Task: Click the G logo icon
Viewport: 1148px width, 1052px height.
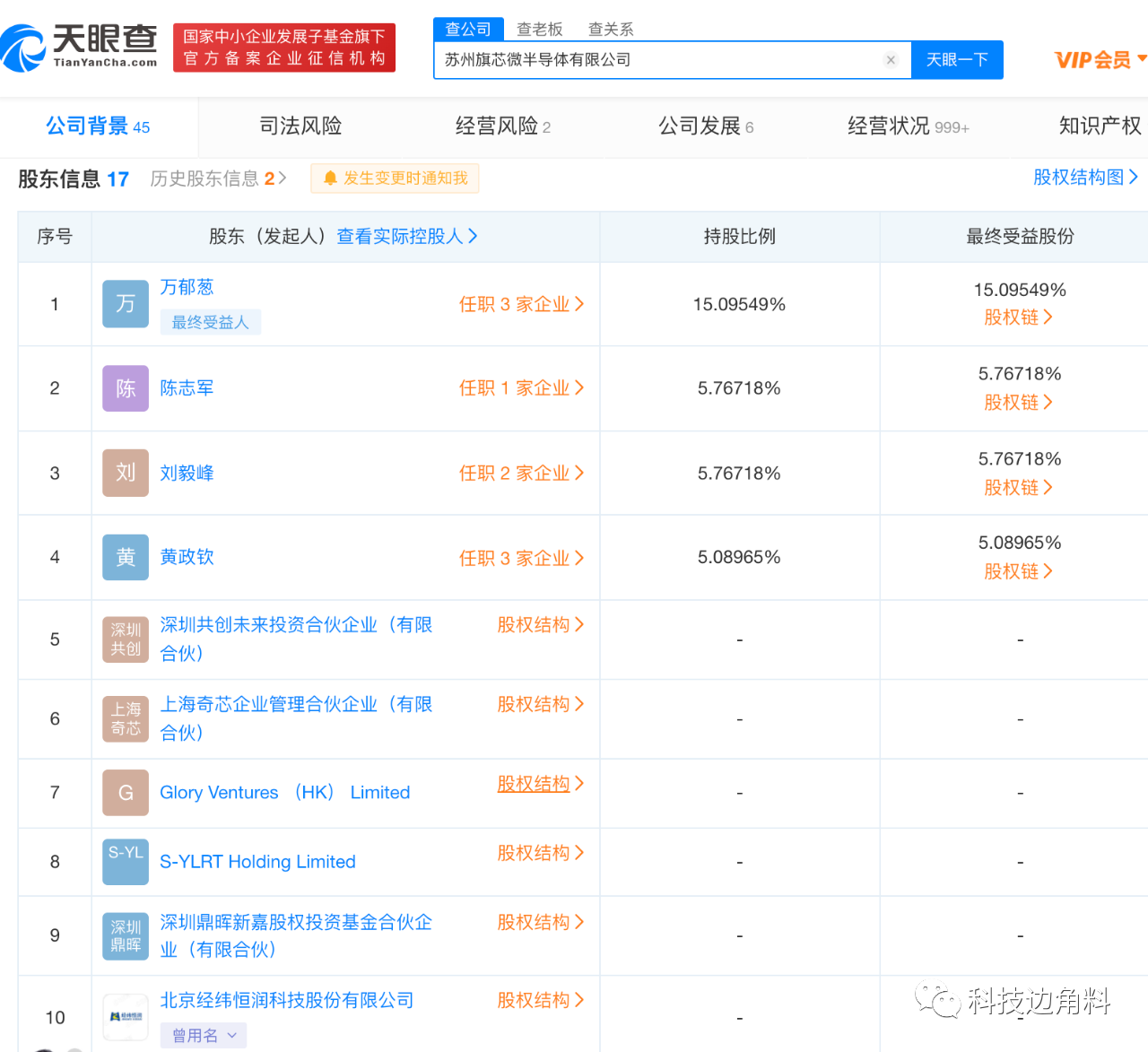Action: pyautogui.click(x=126, y=793)
